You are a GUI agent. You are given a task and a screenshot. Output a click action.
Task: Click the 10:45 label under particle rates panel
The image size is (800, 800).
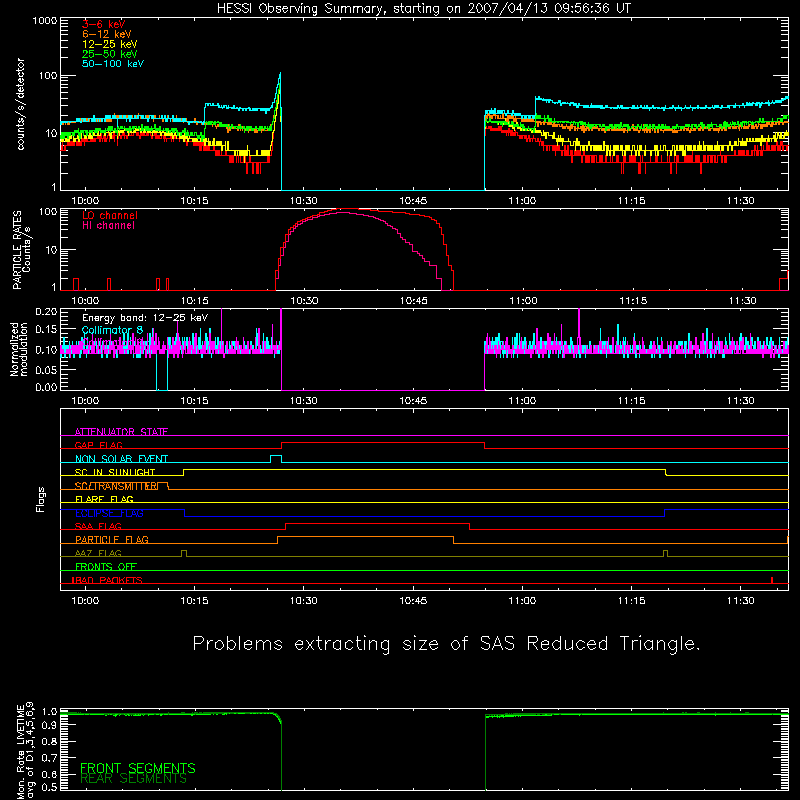413,301
